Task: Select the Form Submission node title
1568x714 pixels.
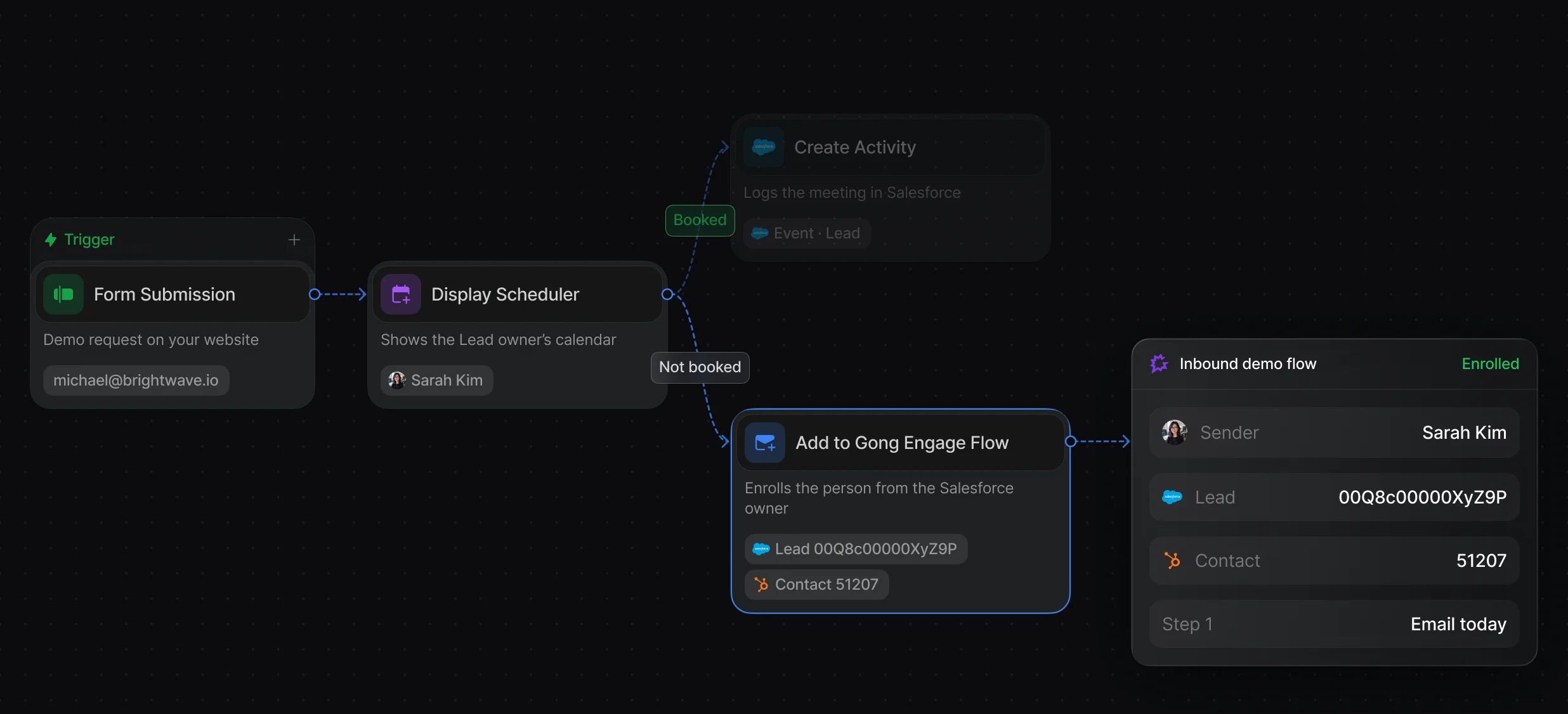Action: [164, 294]
